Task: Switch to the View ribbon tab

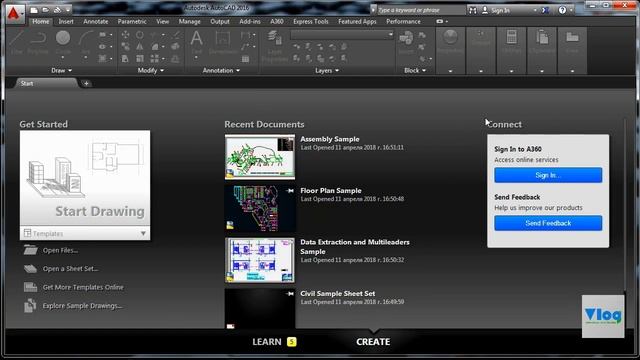Action: 162,21
